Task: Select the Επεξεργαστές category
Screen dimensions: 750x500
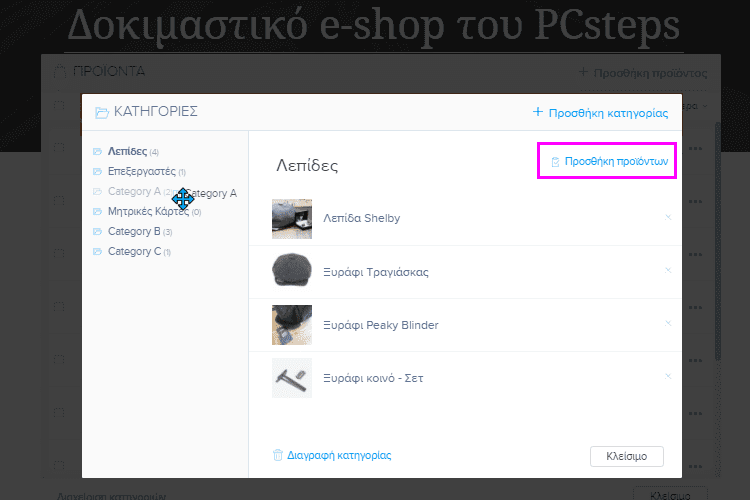Action: tap(142, 172)
